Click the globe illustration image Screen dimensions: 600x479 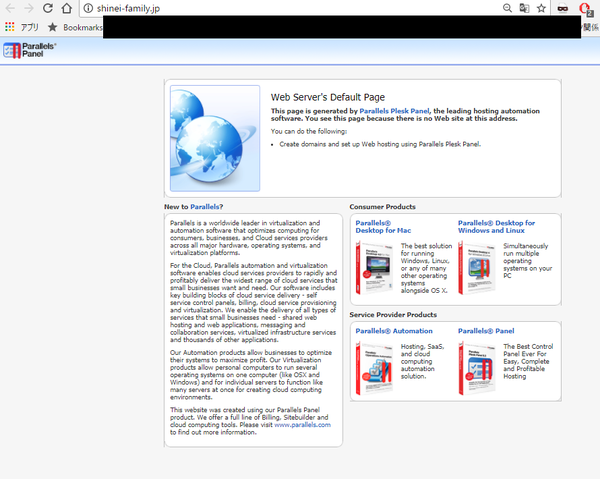[215, 138]
